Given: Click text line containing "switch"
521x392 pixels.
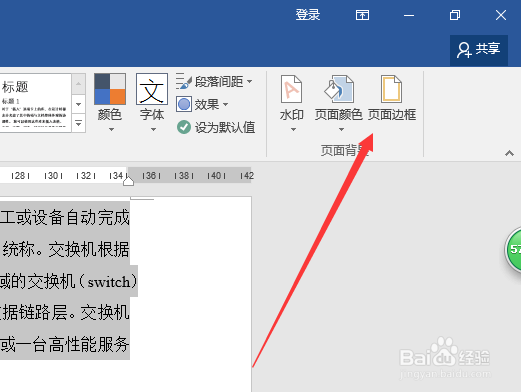Looking at the screenshot, I should click(x=68, y=281).
